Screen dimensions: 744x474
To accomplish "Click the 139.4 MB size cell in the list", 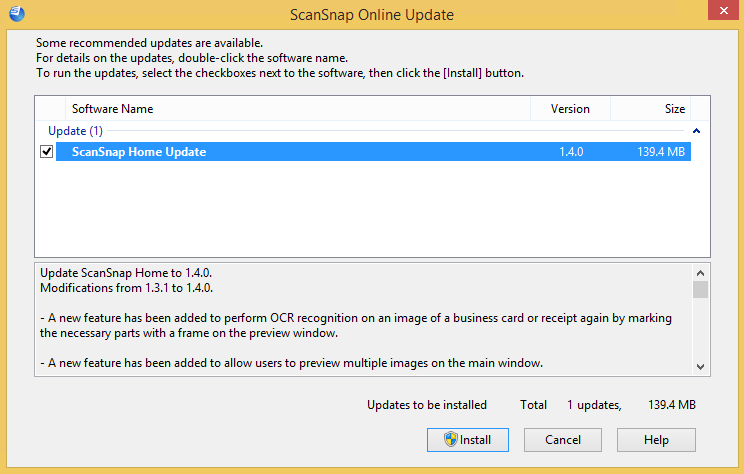I will (x=659, y=152).
